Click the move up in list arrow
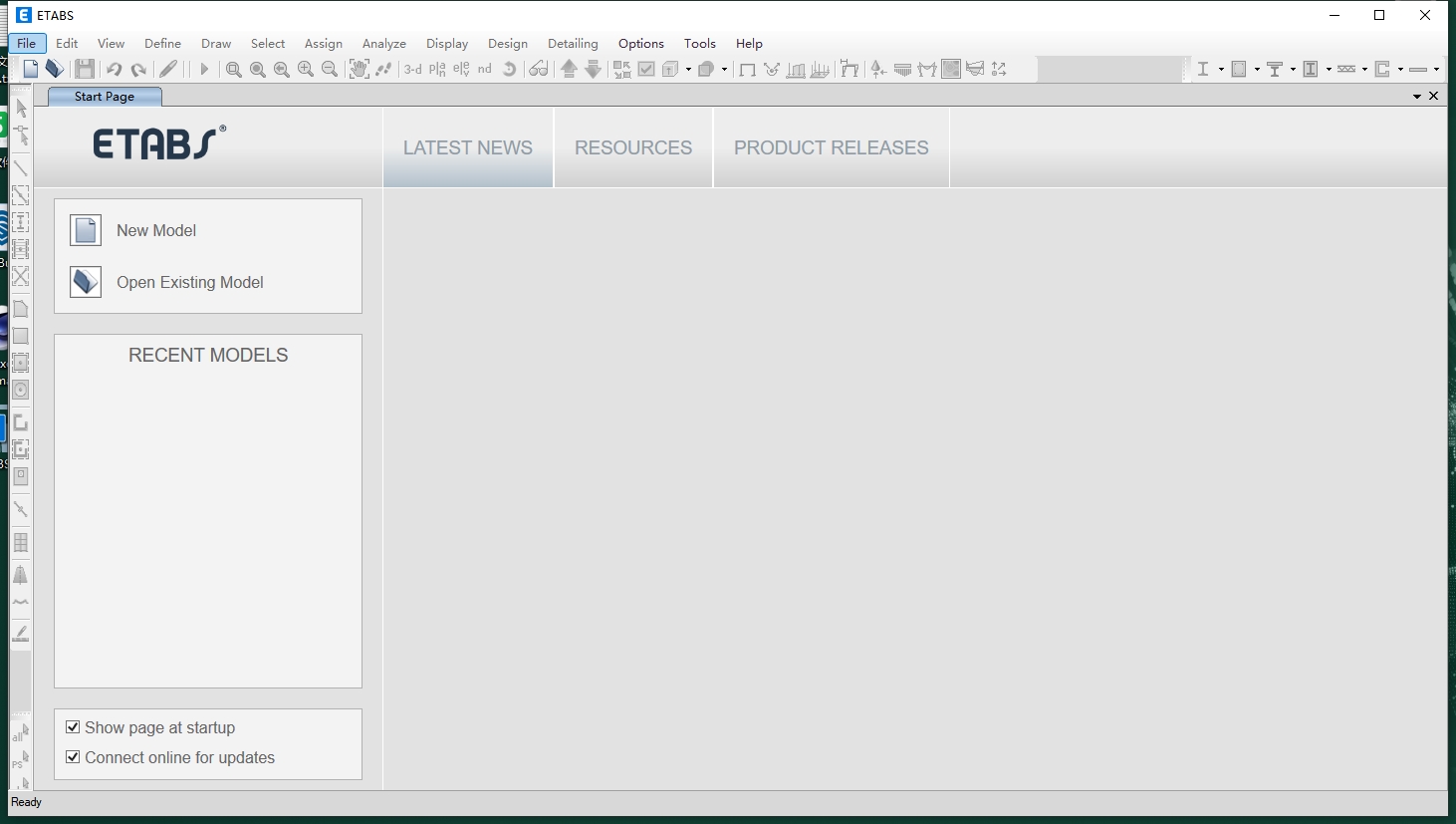The image size is (1456, 824). 569,69
